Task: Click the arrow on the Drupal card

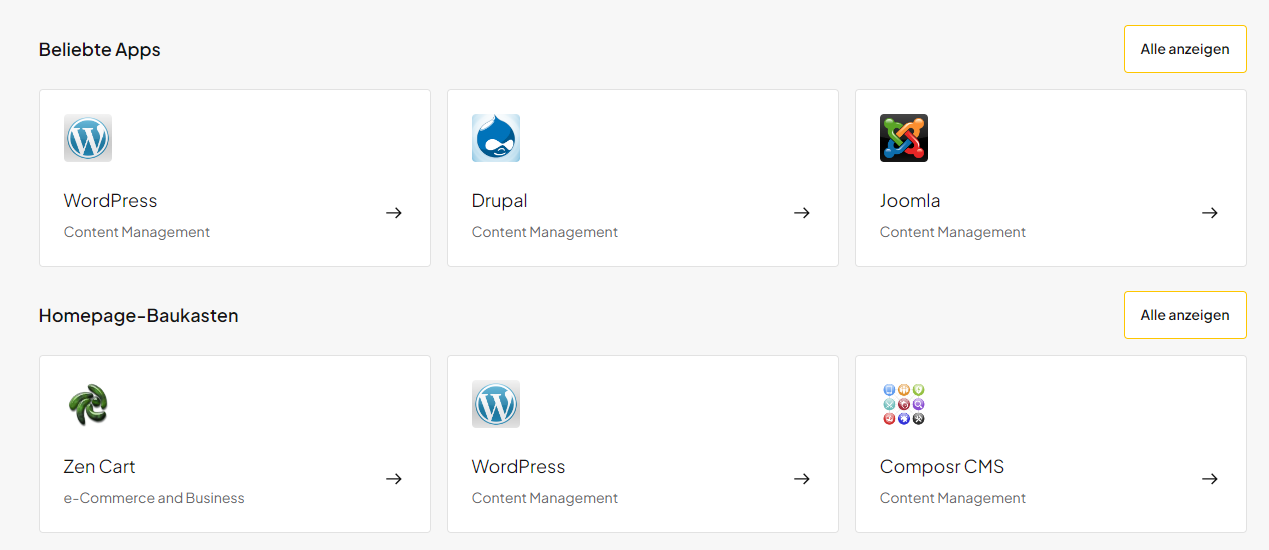Action: (802, 213)
